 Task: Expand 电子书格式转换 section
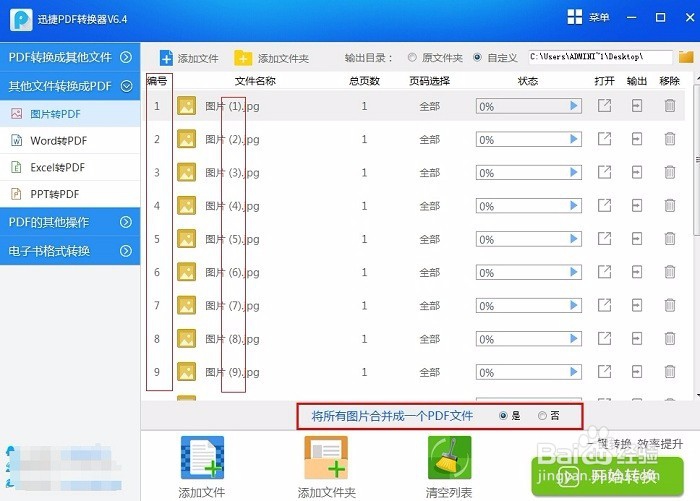pos(70,251)
